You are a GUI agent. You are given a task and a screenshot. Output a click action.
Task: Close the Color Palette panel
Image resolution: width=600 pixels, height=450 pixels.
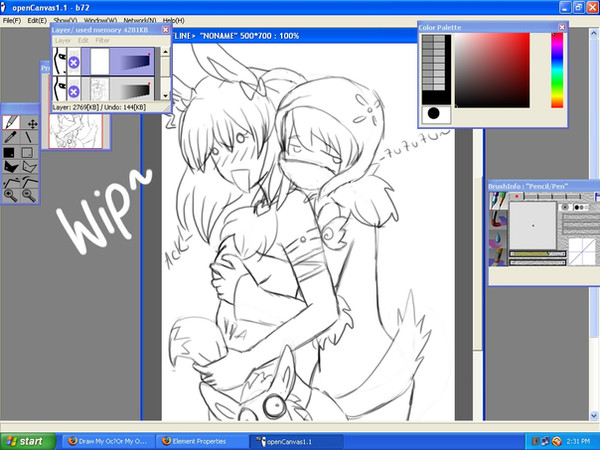tap(562, 27)
